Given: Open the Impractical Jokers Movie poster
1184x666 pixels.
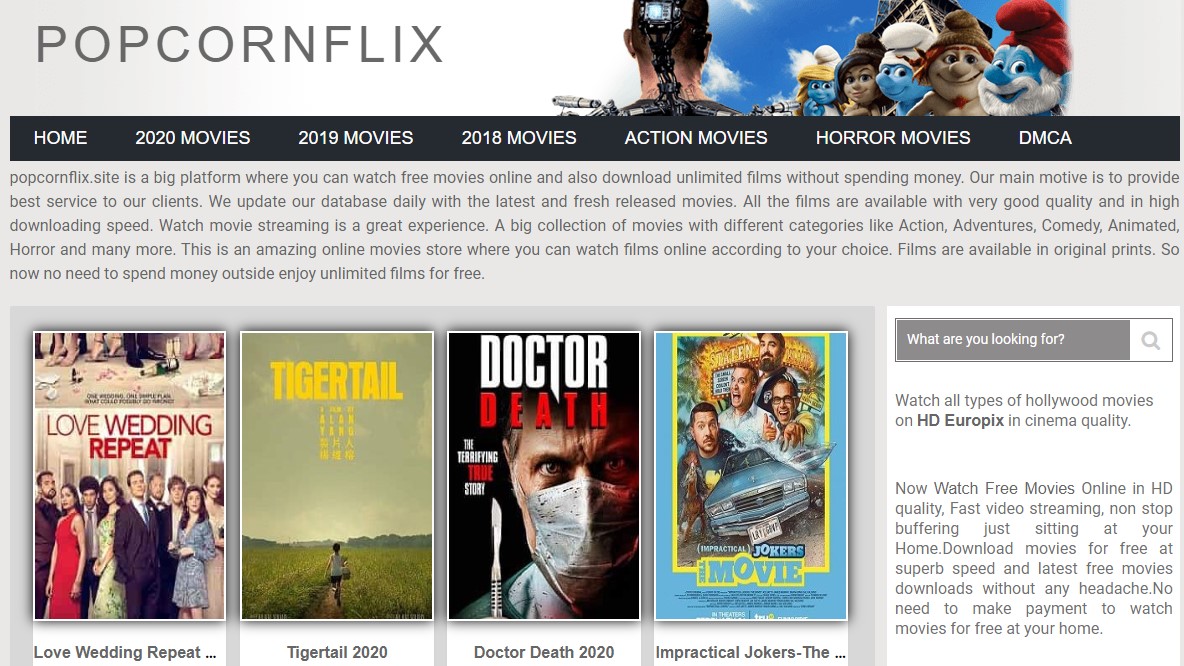Looking at the screenshot, I should 751,476.
